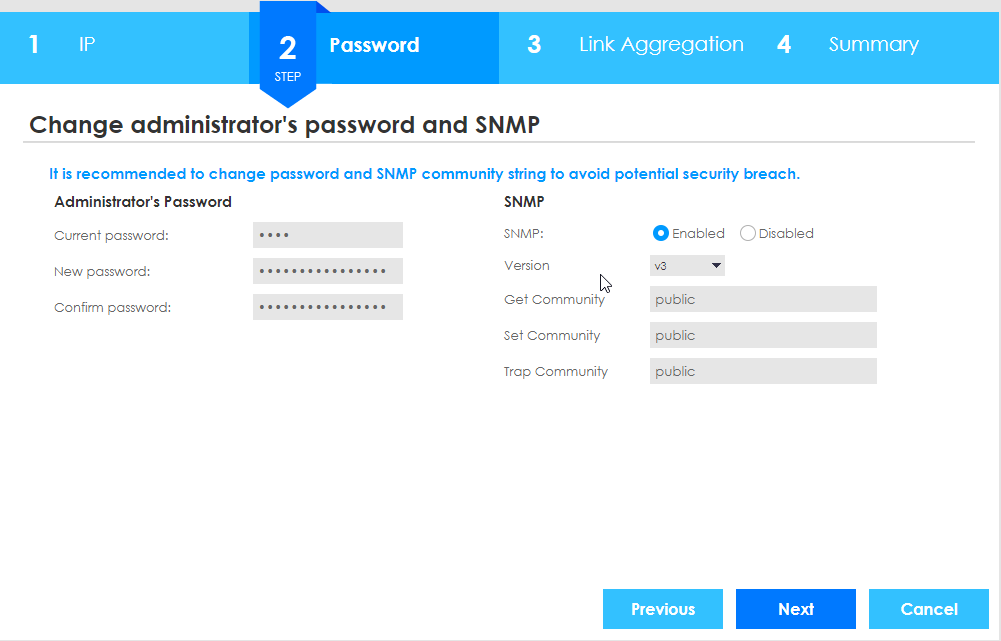
Task: Cancel the setup wizard
Action: (x=929, y=609)
